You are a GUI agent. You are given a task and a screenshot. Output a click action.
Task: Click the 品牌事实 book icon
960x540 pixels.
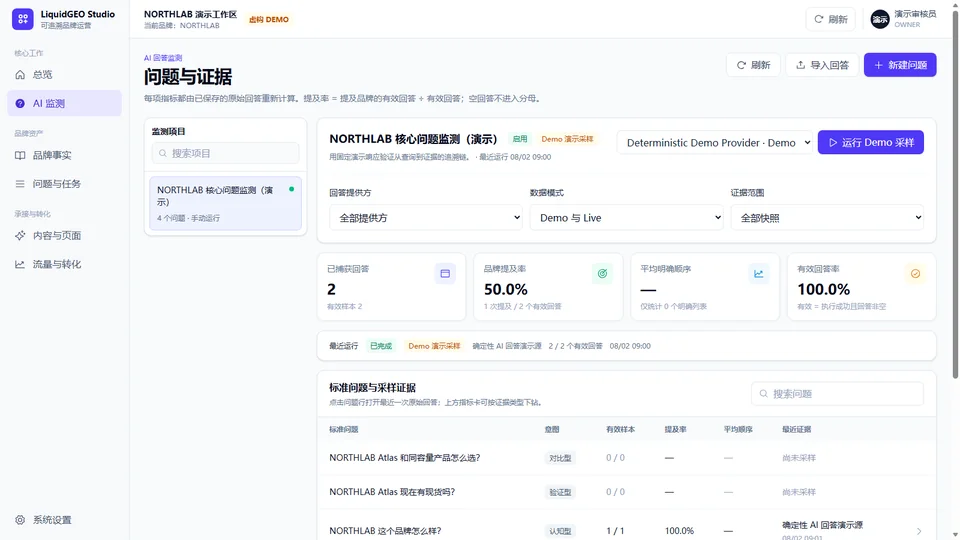(20, 156)
